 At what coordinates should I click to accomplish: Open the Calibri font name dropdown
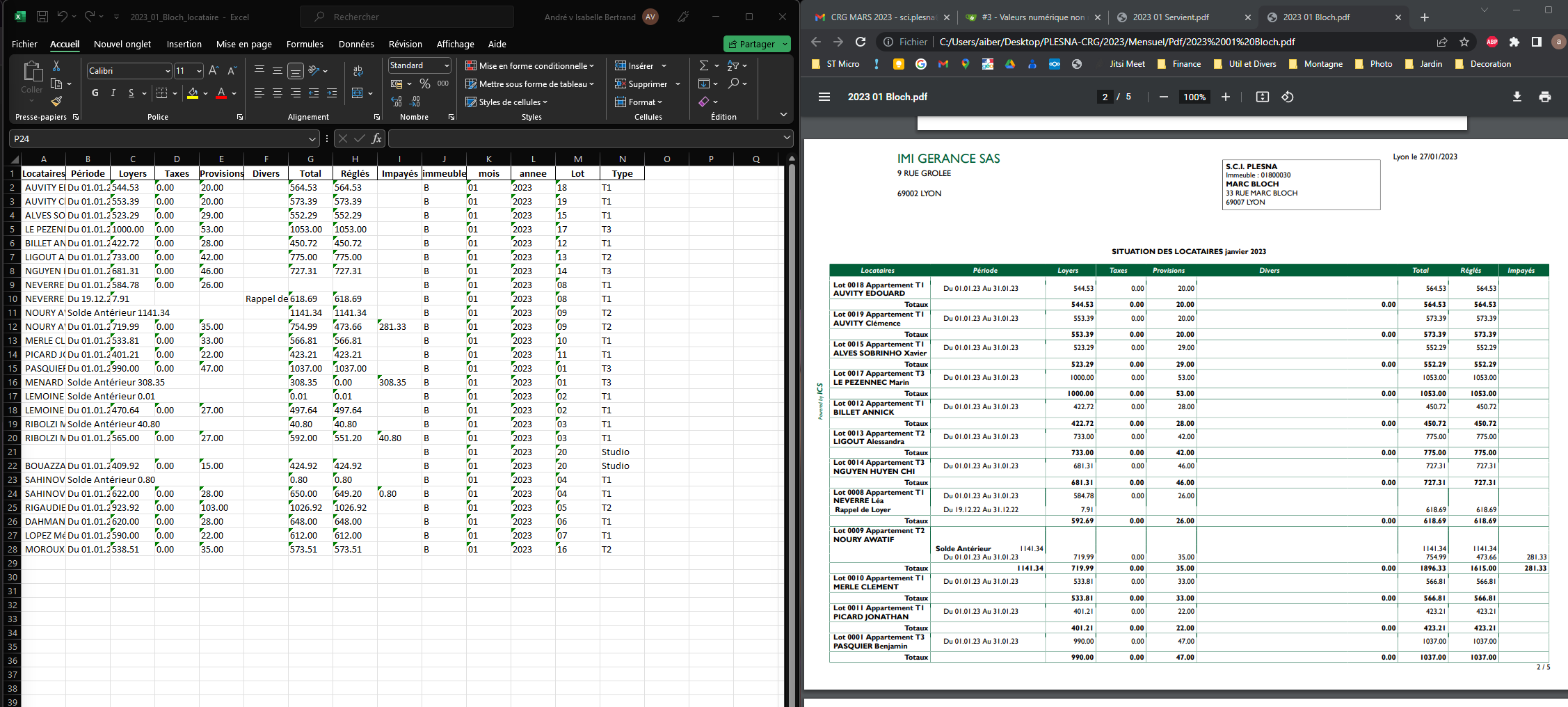(x=168, y=71)
